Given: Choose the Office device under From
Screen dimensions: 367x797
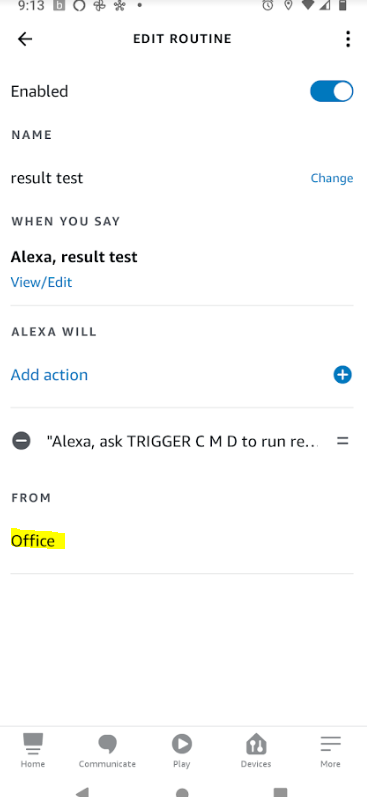Looking at the screenshot, I should (33, 540).
